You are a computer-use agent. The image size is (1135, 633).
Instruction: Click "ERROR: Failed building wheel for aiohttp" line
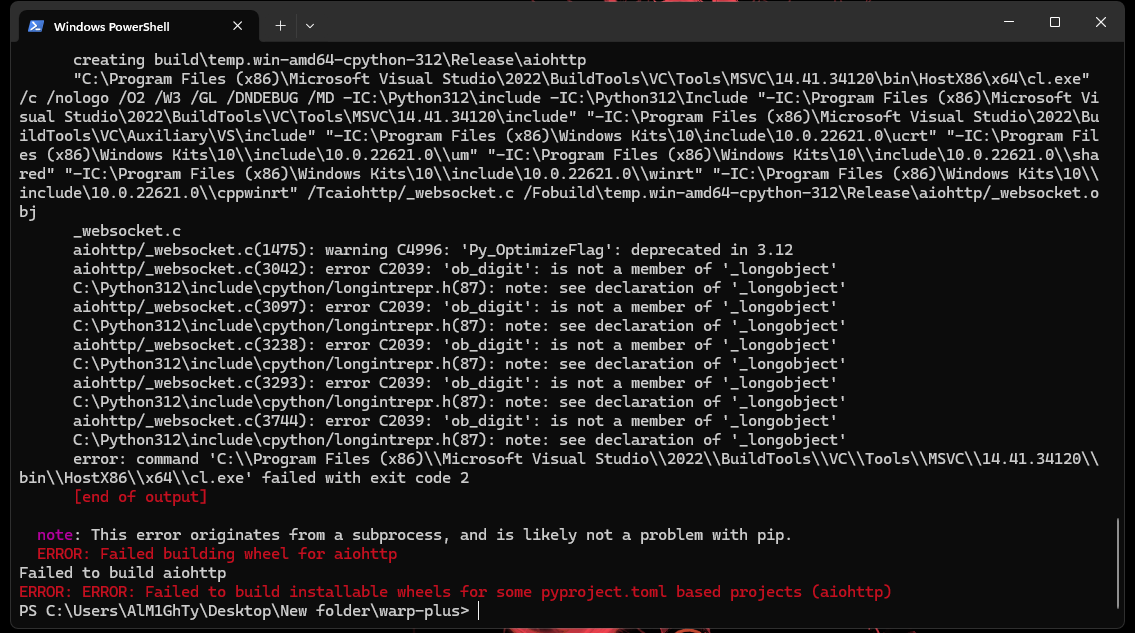pos(217,554)
